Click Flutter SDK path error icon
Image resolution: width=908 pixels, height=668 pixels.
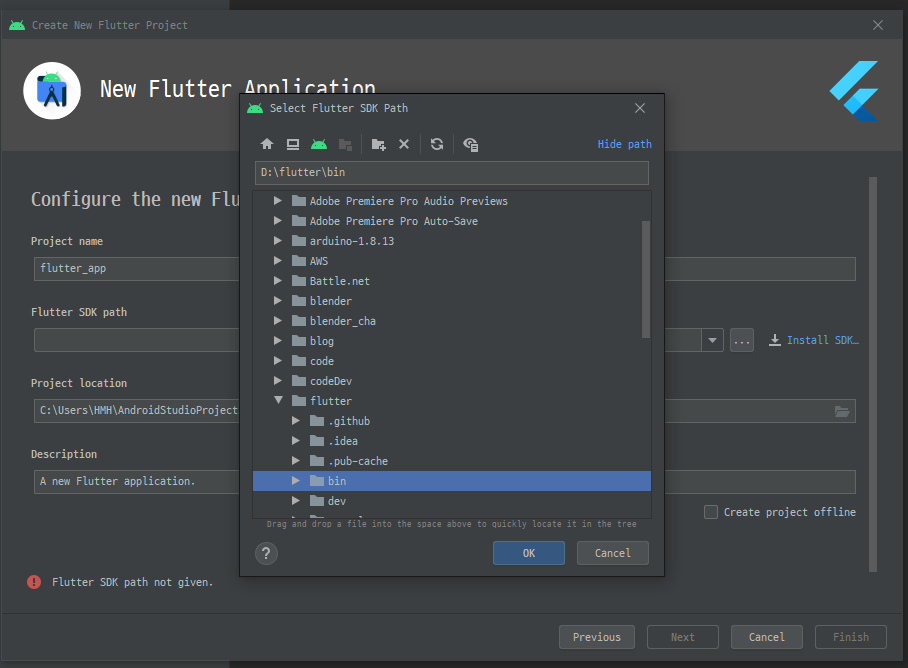coord(34,582)
